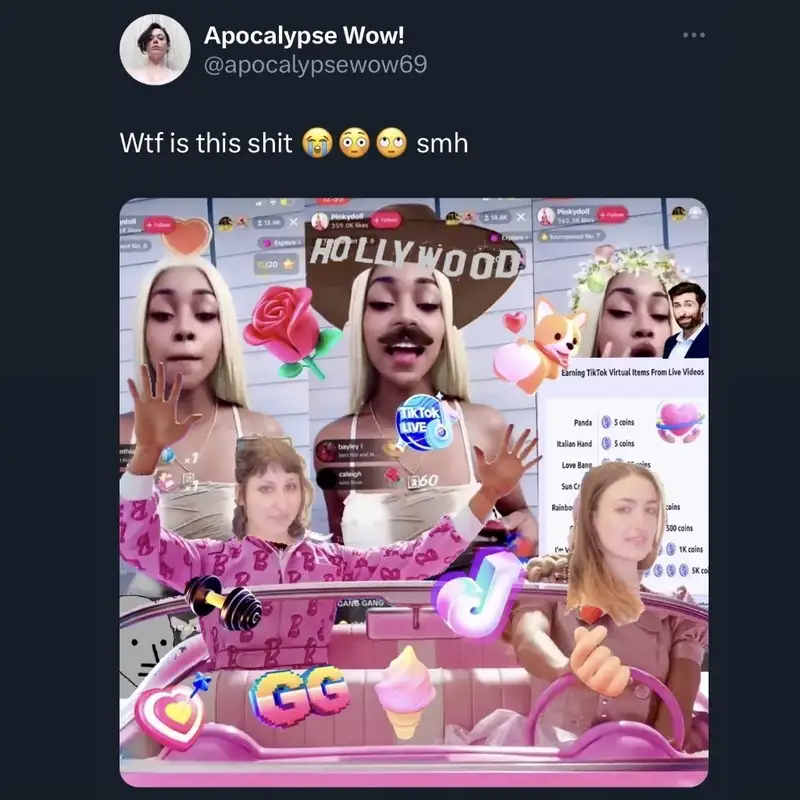Tap the dumbbell gift icon

223,602
